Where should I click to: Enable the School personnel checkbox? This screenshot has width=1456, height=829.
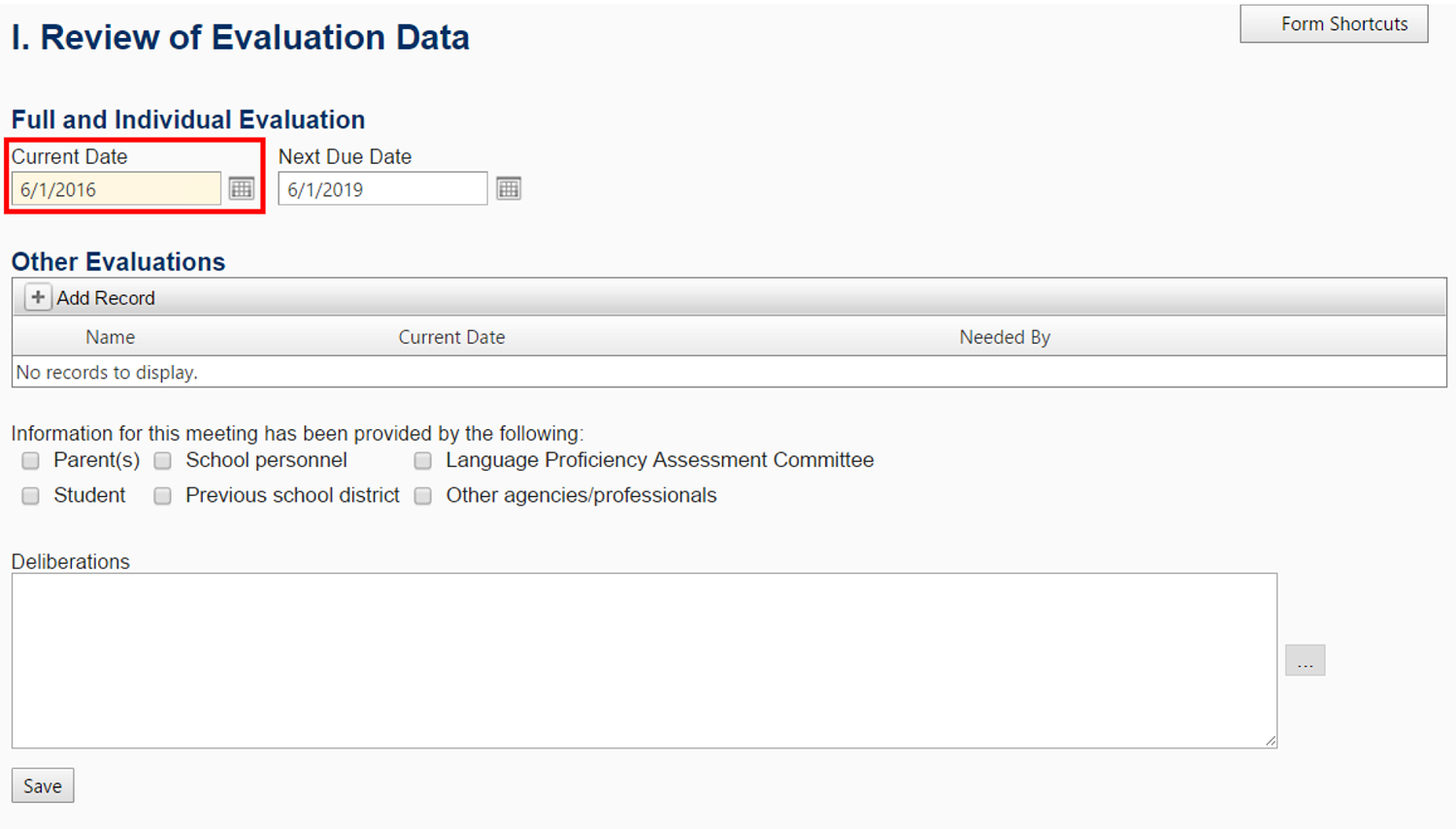(x=161, y=460)
